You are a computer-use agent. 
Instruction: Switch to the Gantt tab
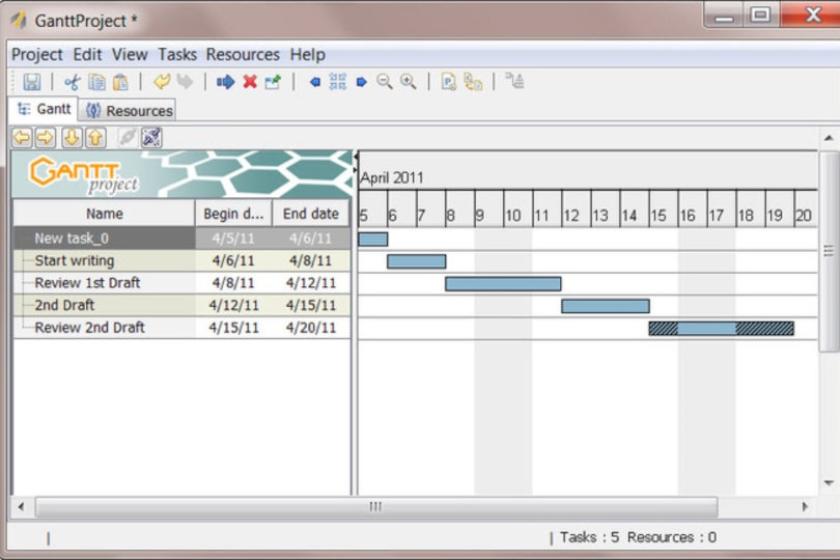pos(44,109)
